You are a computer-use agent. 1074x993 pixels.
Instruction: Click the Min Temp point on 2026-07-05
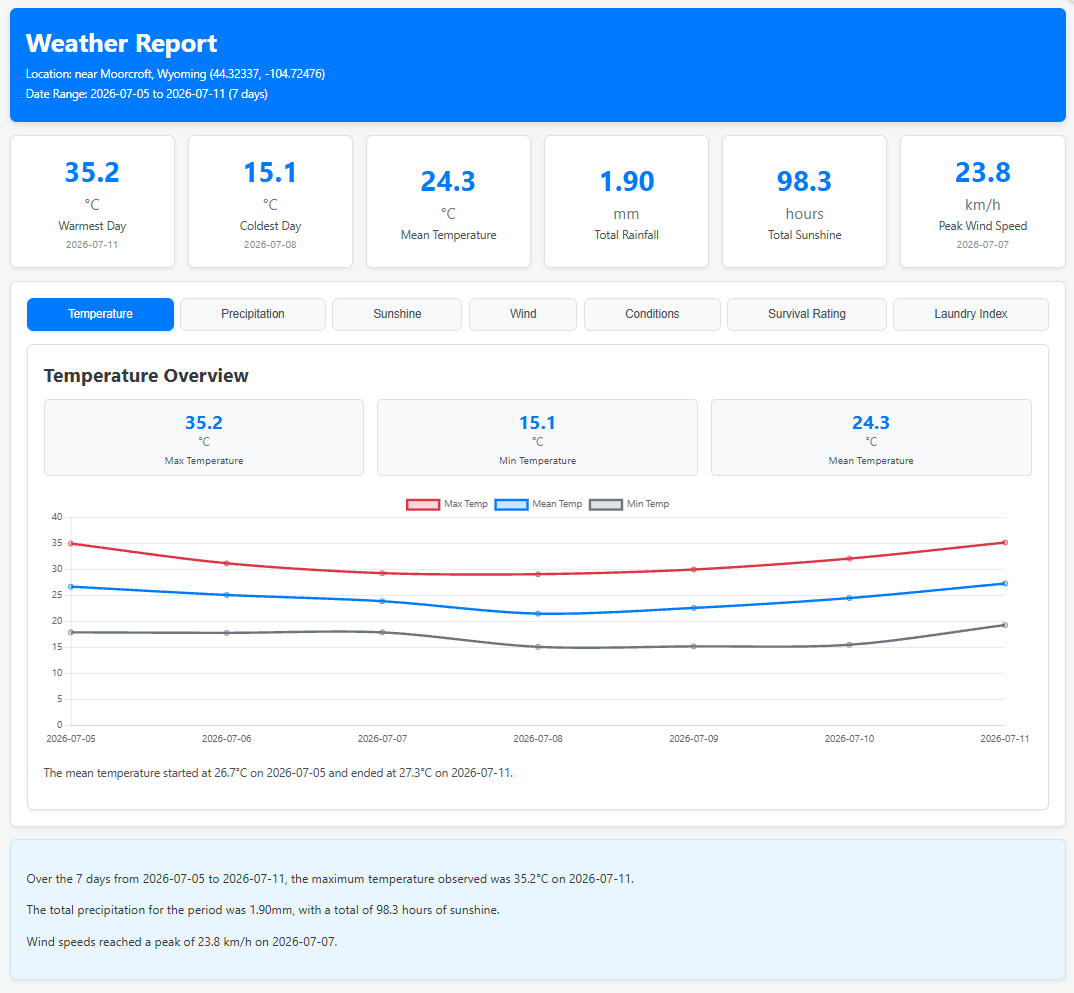point(71,632)
